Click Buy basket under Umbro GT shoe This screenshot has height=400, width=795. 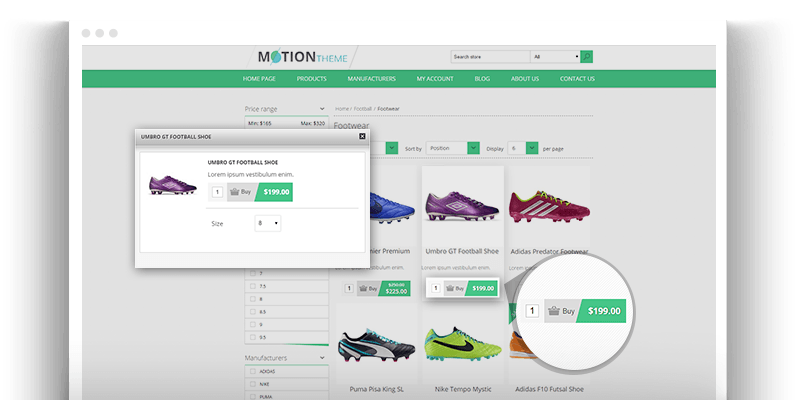coord(454,288)
